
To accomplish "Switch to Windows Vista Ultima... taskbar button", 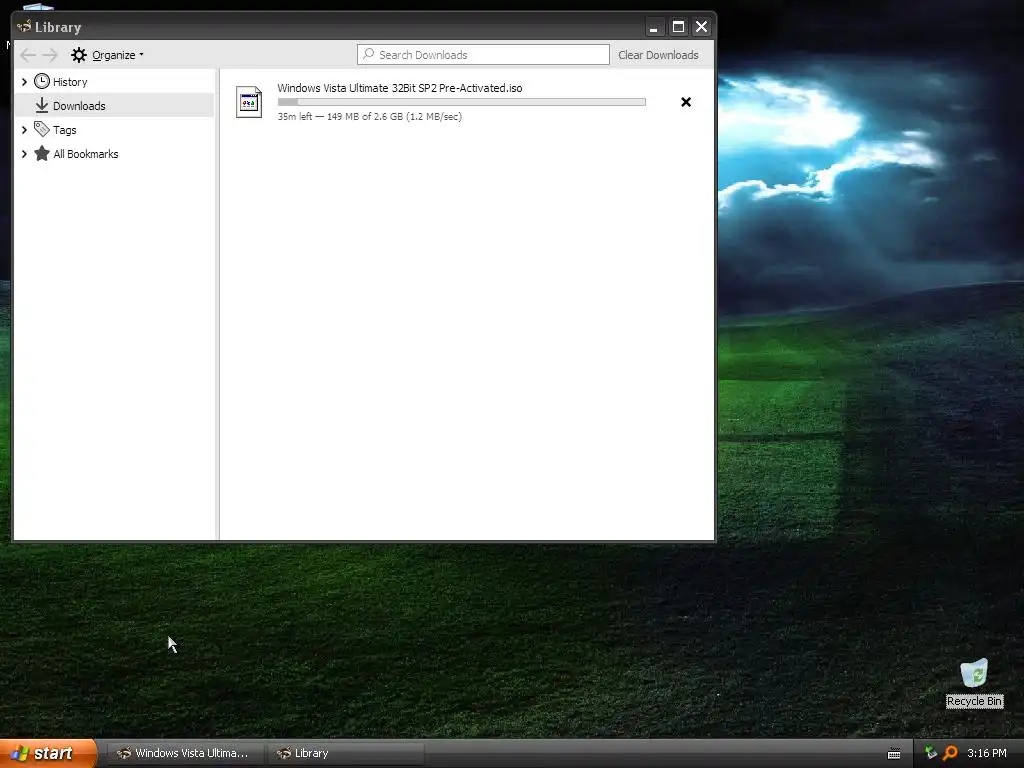I will point(185,753).
